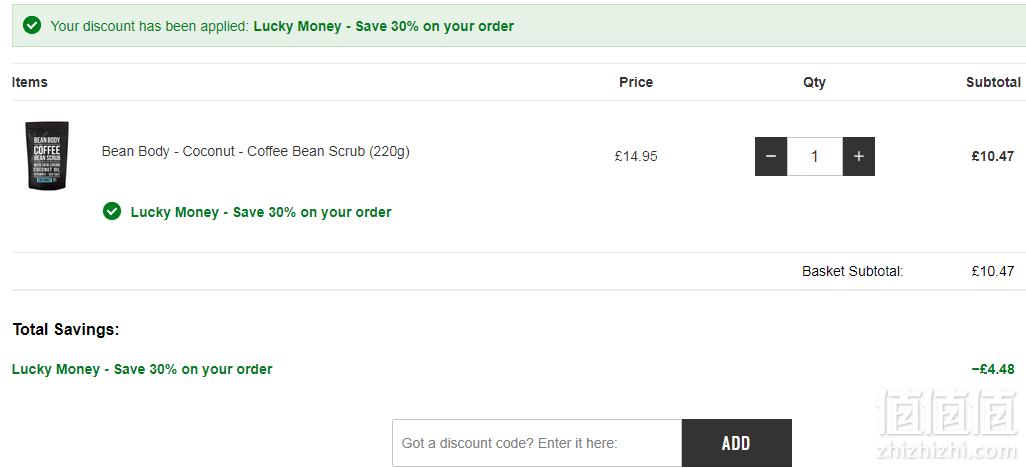Decrease quantity with the minus button
The height and width of the screenshot is (468, 1026).
click(771, 156)
